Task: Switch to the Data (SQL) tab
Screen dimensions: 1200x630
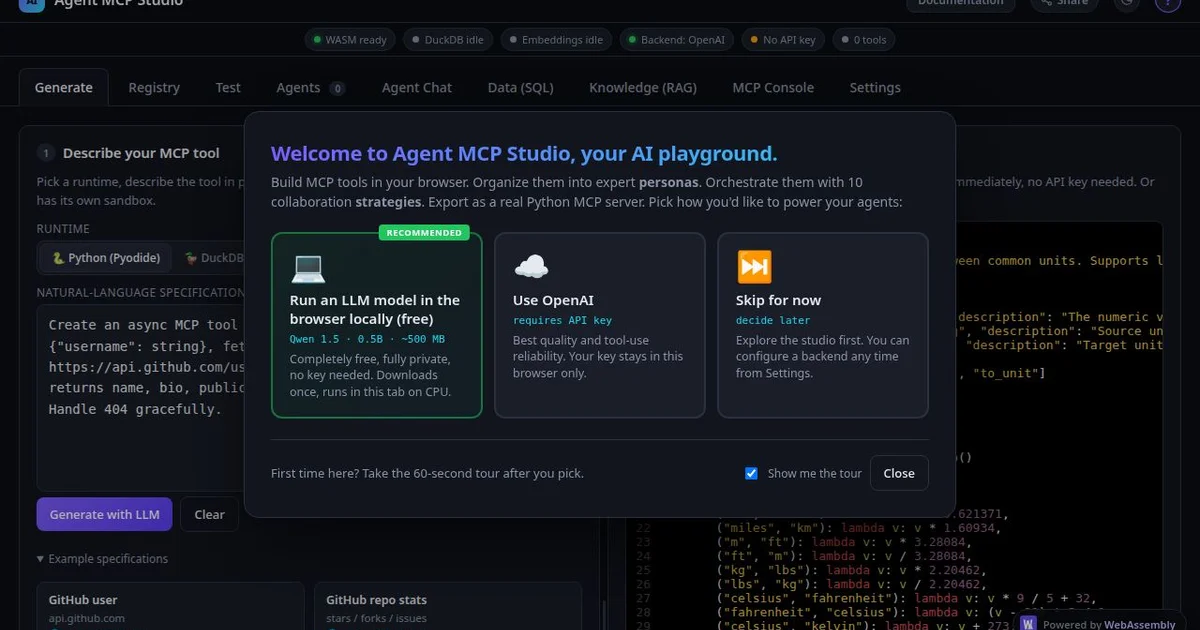Action: point(520,88)
